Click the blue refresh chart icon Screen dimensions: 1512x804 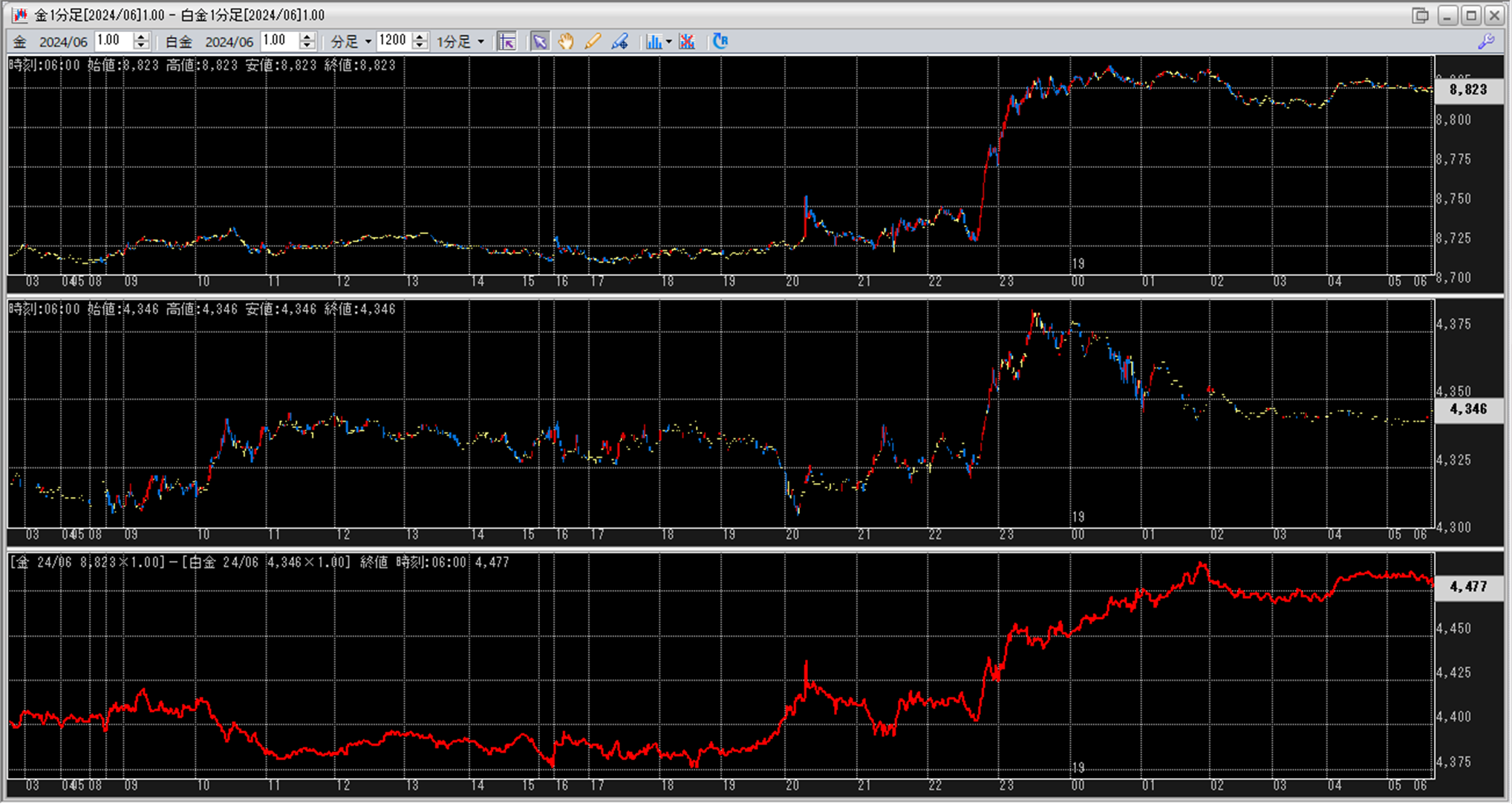(x=720, y=42)
